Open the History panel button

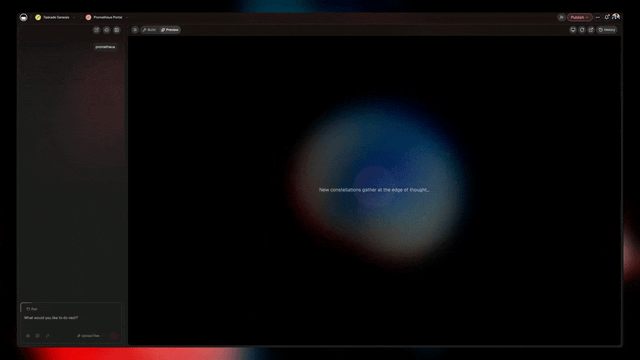click(x=607, y=30)
